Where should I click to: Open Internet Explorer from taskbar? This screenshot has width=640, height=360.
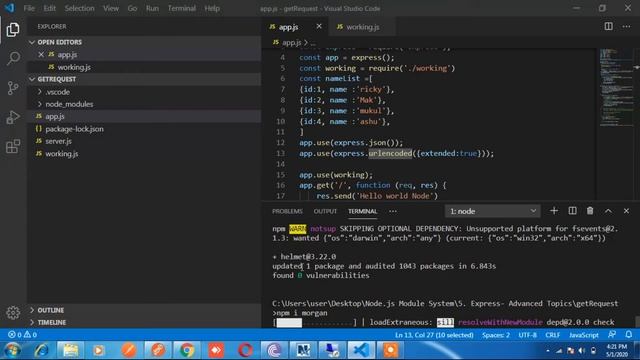click(42, 350)
